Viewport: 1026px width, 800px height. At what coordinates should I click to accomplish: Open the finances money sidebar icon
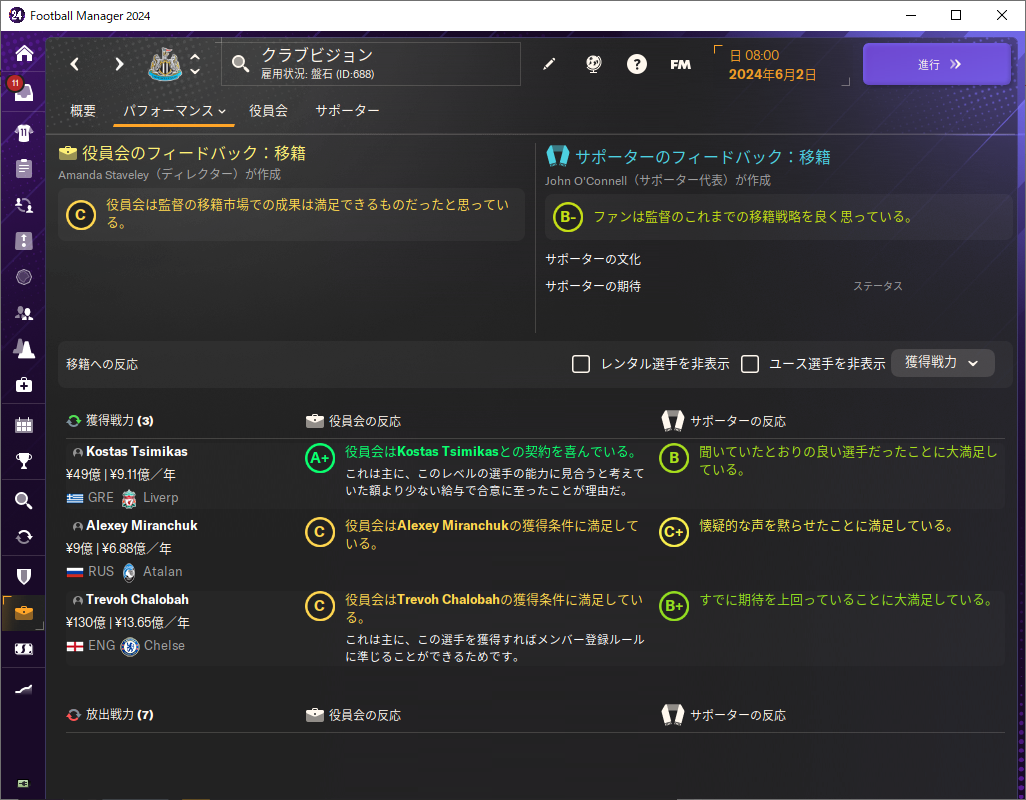(24, 649)
